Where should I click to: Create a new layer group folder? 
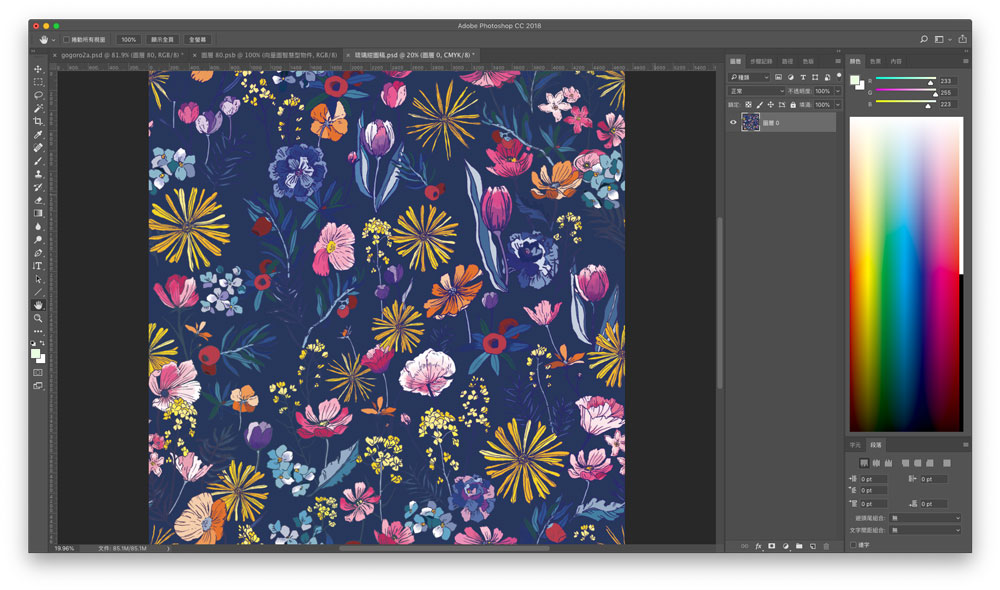click(x=799, y=546)
